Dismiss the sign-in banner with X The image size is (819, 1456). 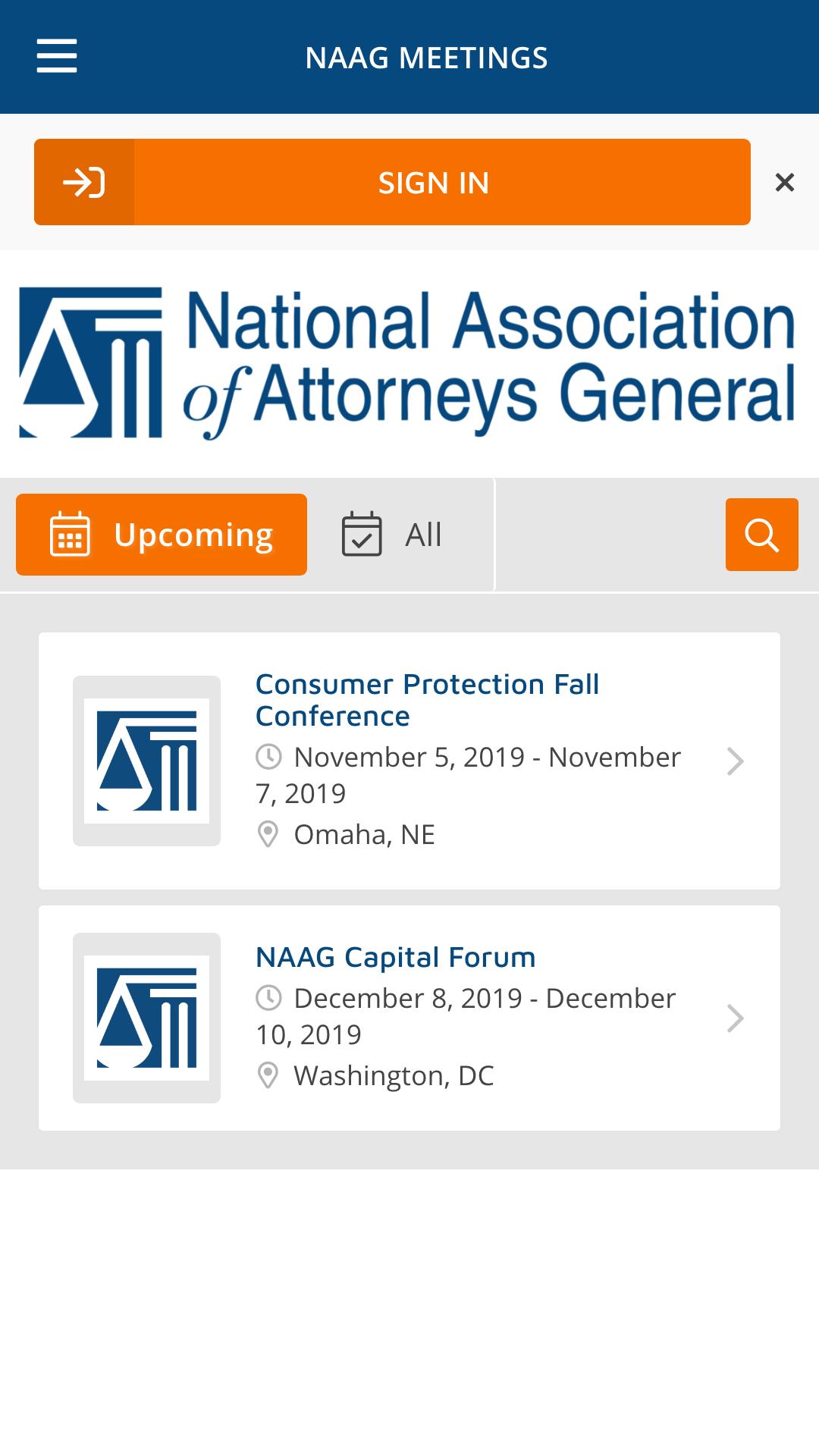click(785, 182)
